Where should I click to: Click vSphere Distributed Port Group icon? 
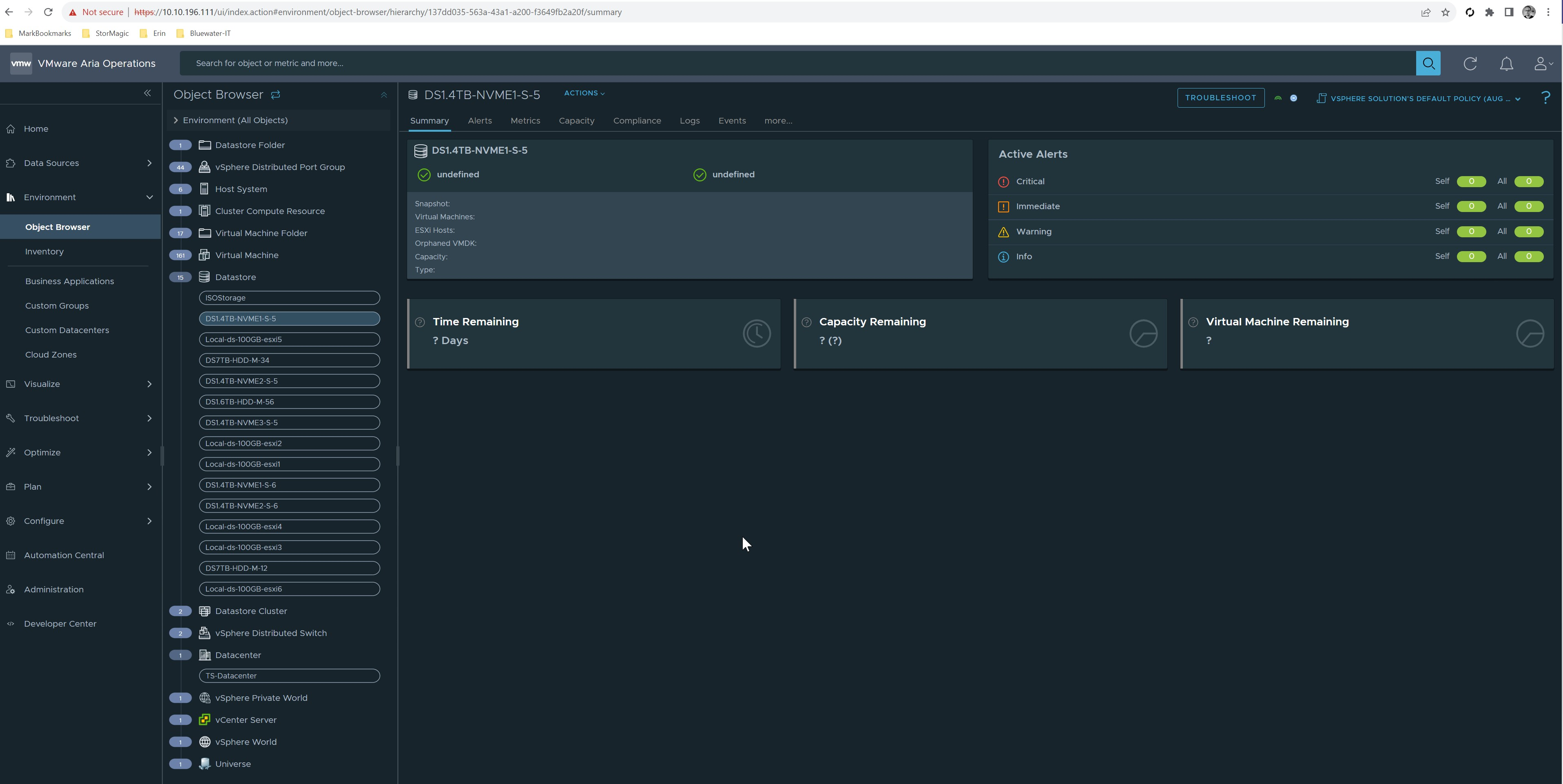point(204,167)
